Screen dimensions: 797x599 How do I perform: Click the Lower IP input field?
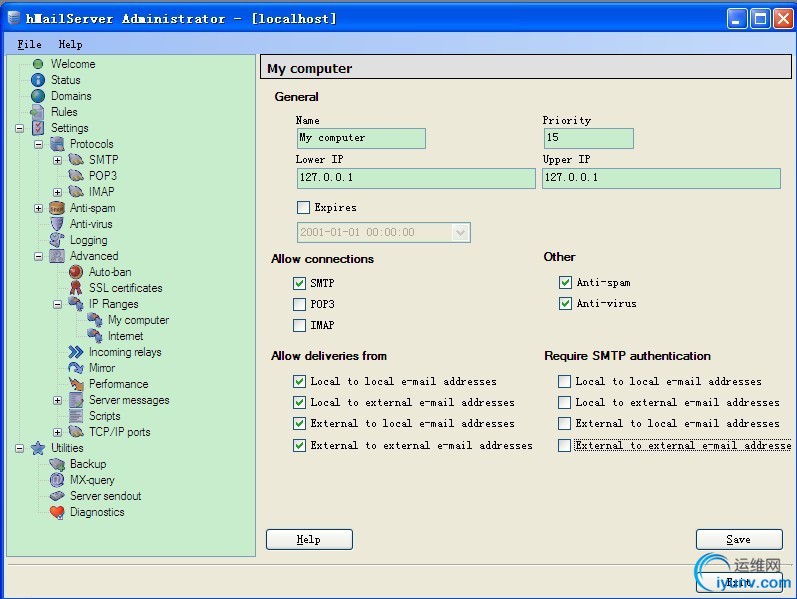click(x=416, y=178)
